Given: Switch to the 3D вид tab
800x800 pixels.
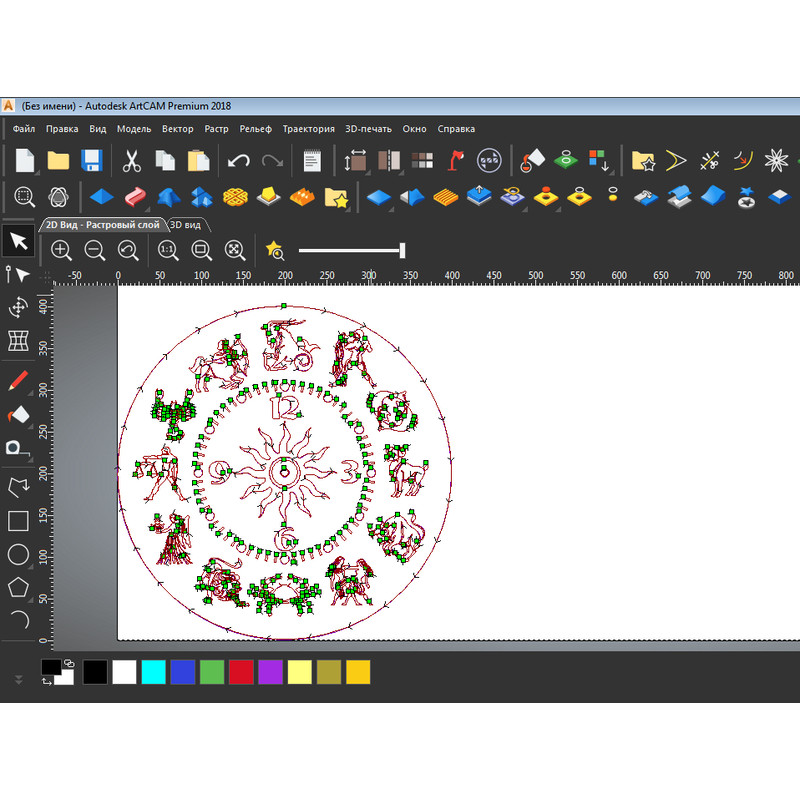Looking at the screenshot, I should coord(186,224).
